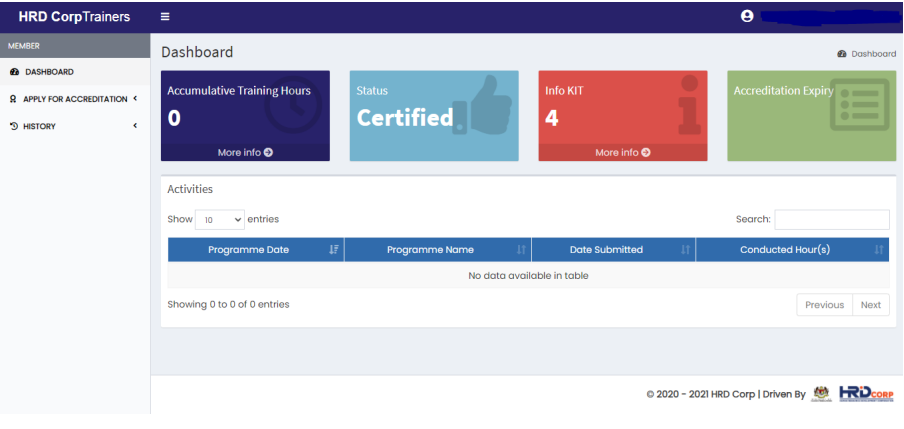The image size is (904, 429).
Task: Go to the Previous page of activities
Action: tap(824, 305)
